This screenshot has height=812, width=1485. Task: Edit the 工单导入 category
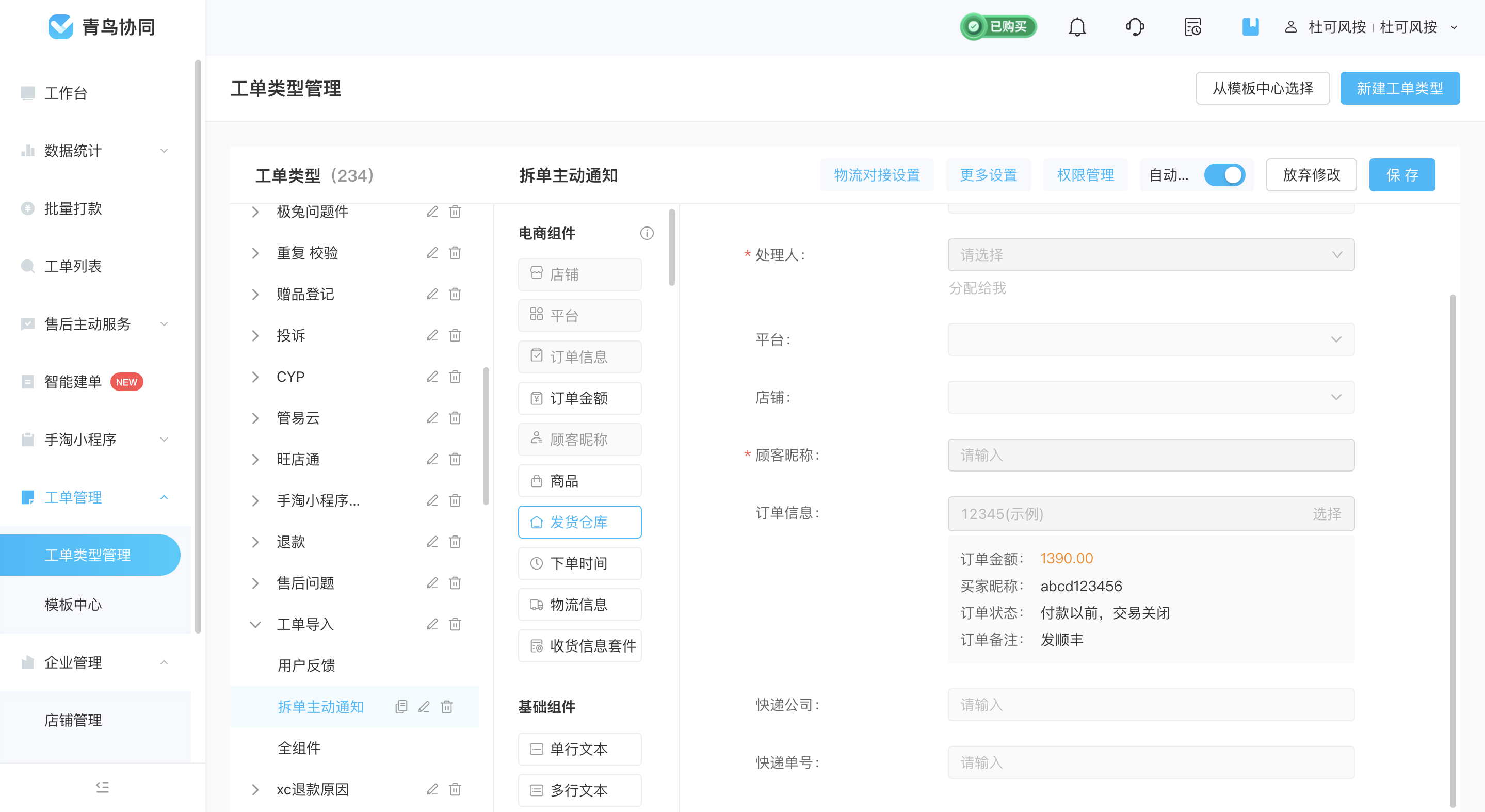pos(432,624)
